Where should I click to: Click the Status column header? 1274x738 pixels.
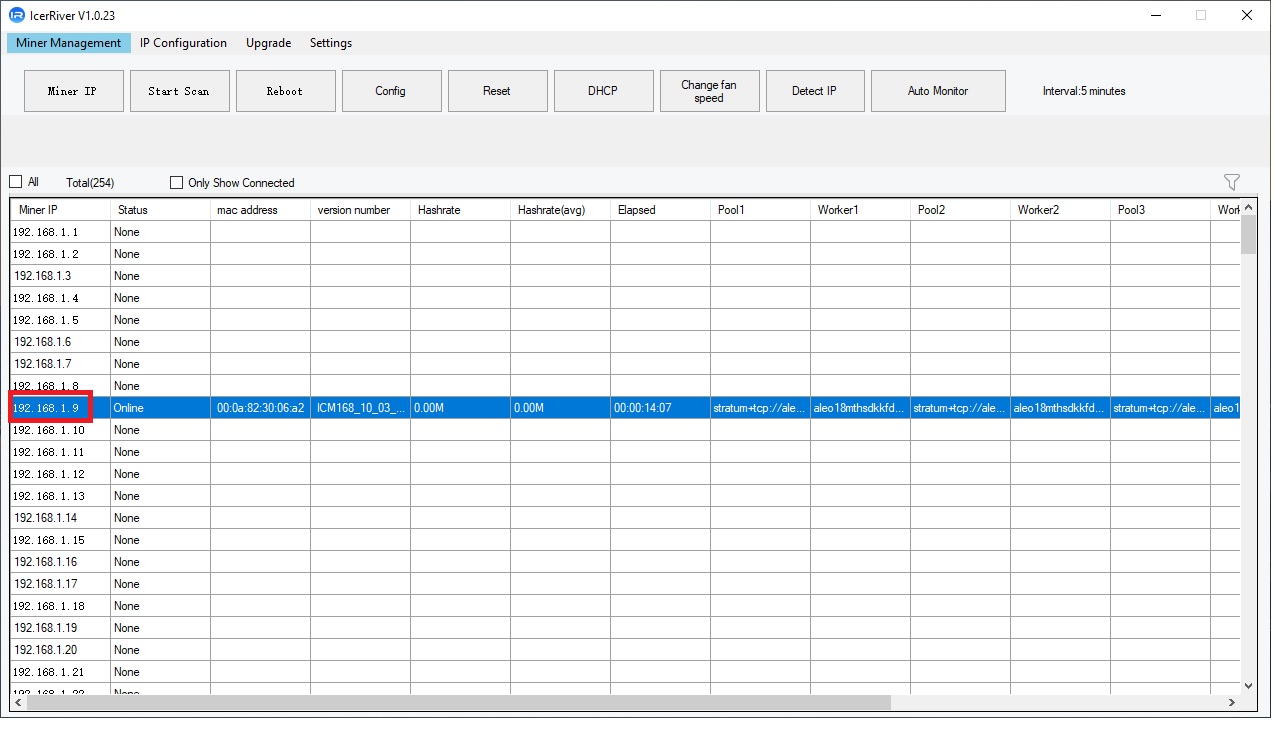point(161,210)
